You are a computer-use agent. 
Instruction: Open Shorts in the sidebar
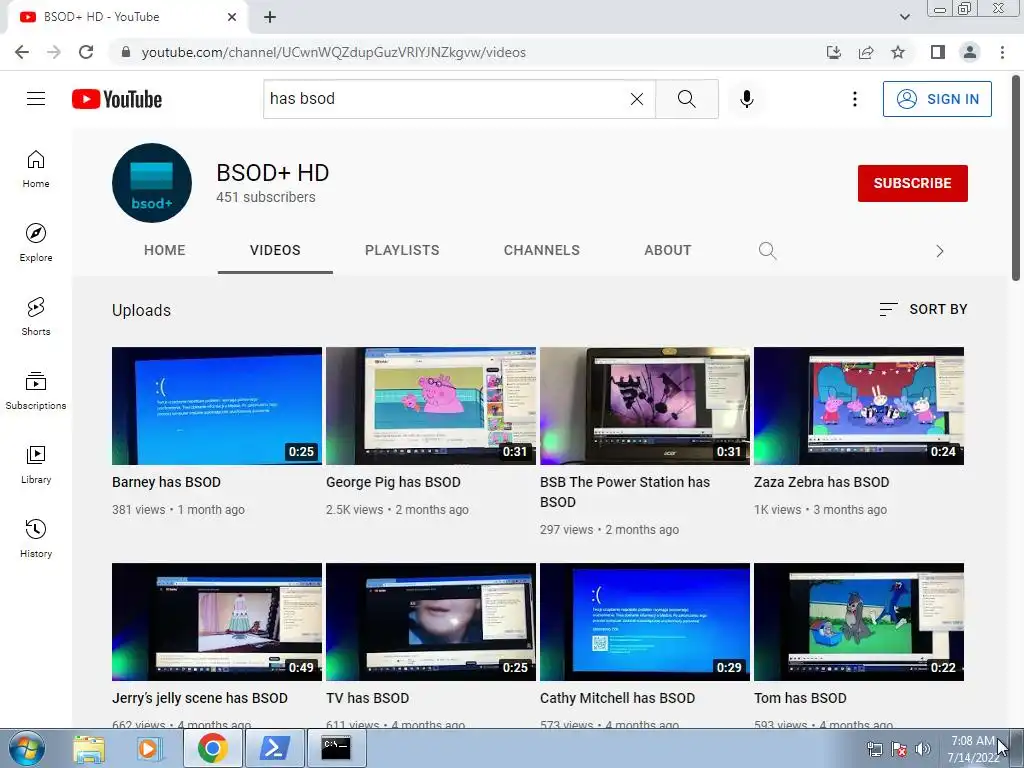tap(36, 316)
